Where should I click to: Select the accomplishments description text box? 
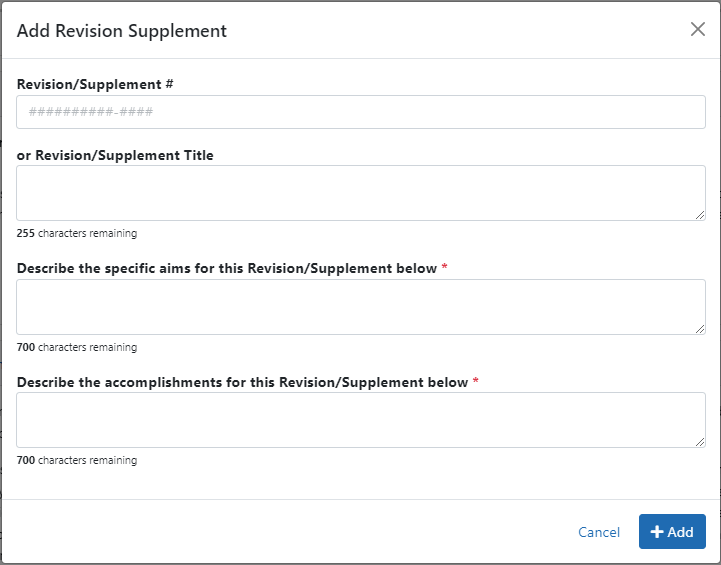(x=360, y=420)
